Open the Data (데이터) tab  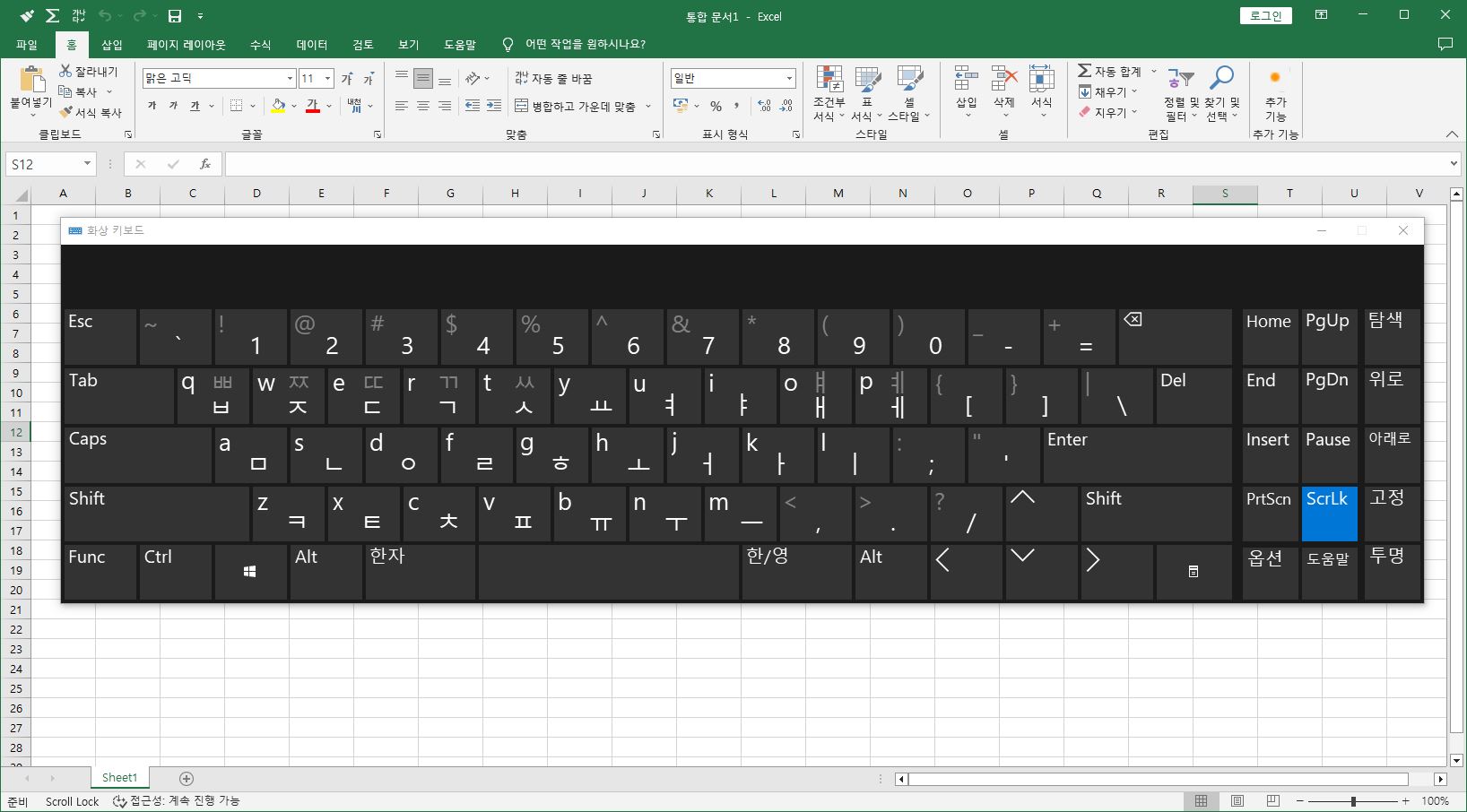(x=312, y=44)
